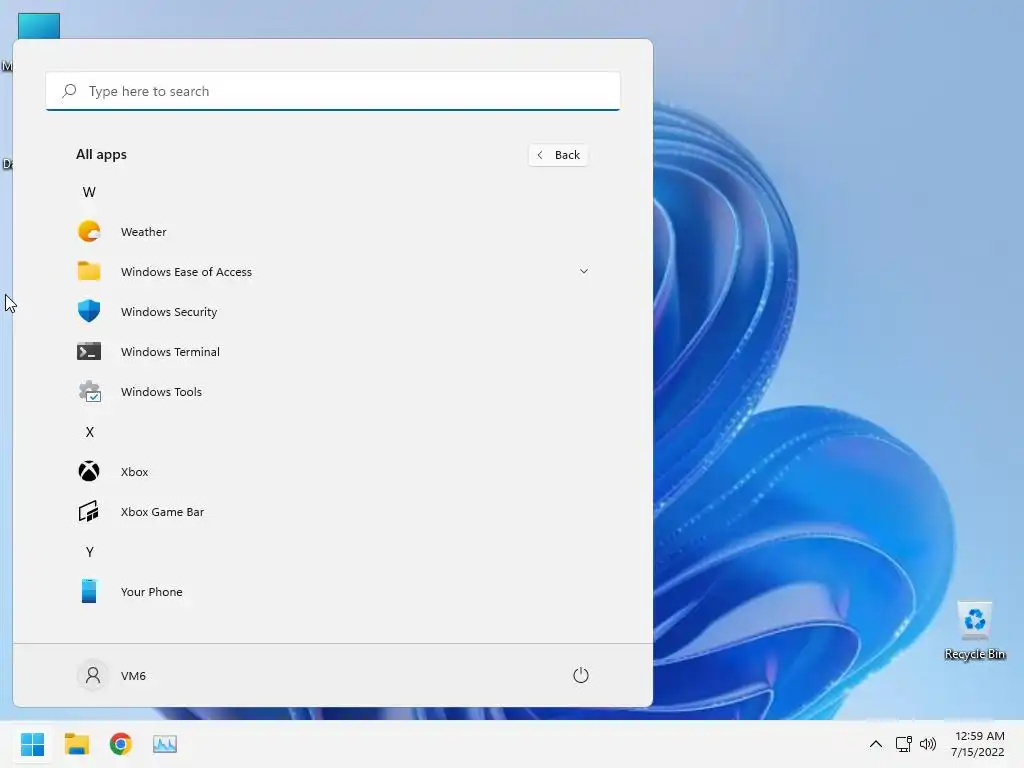Click the Windows Terminal text label
The image size is (1024, 768).
[x=170, y=351]
